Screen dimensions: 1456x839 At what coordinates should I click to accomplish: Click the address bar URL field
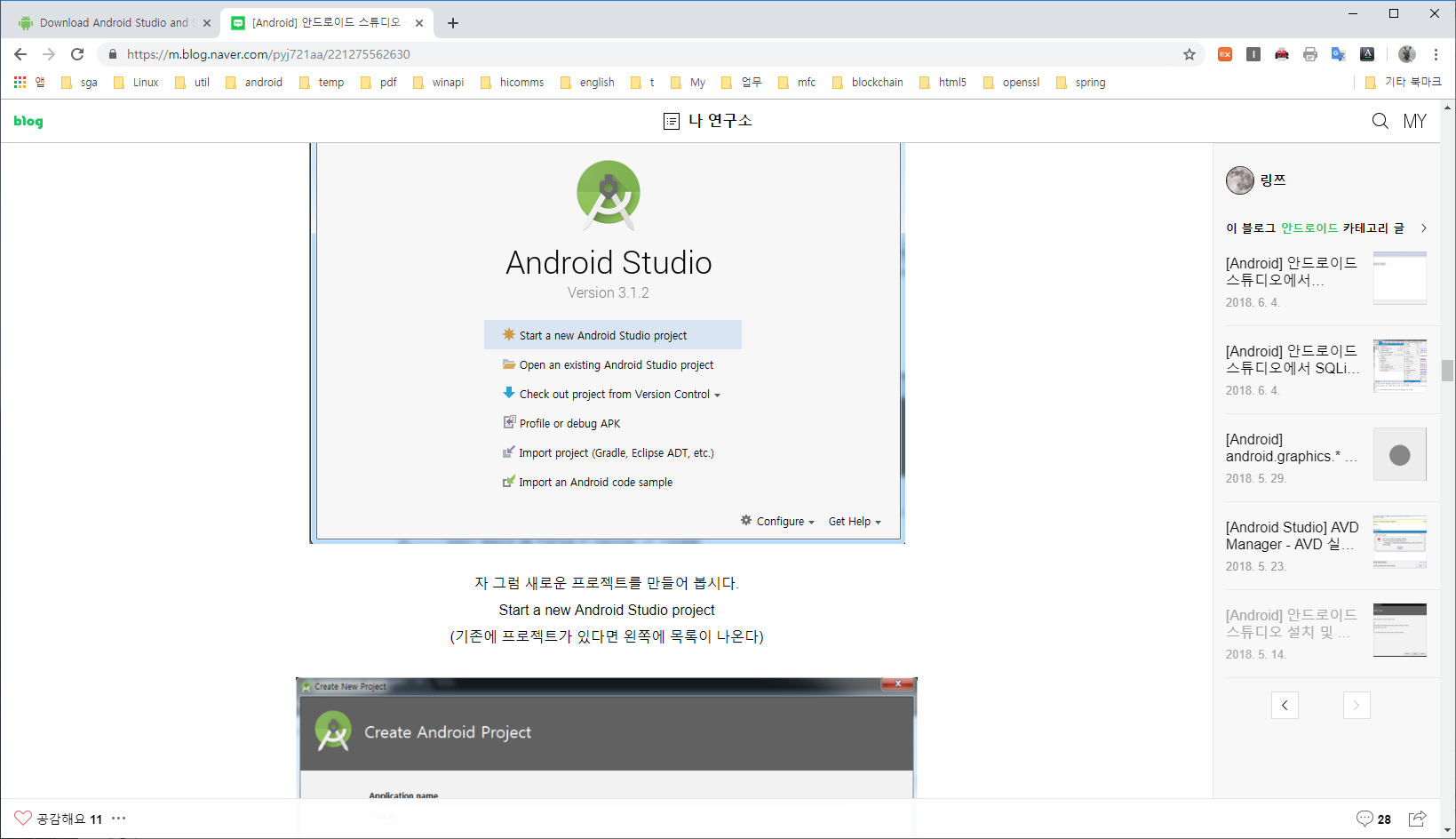[x=648, y=54]
